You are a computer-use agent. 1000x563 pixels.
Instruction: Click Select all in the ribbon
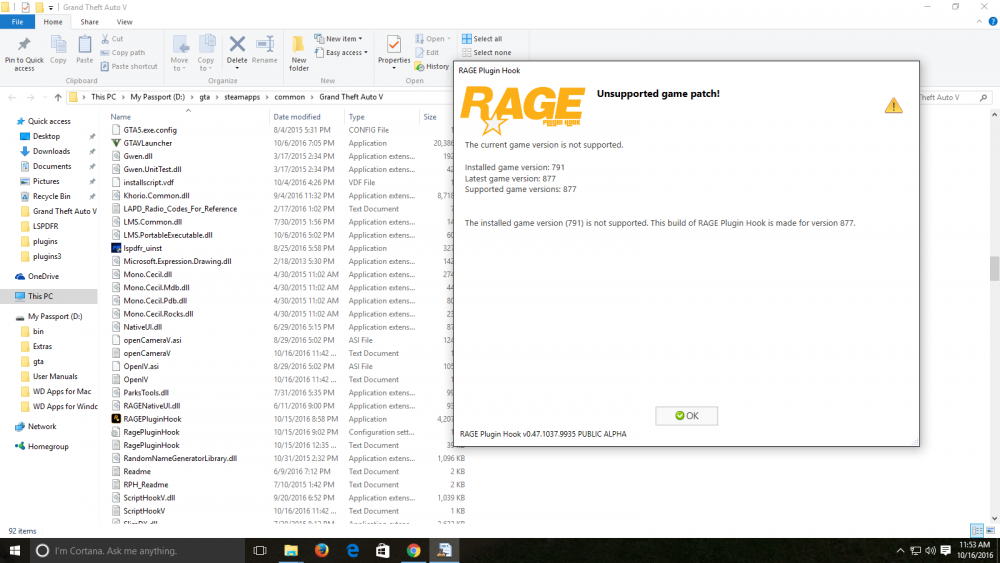[x=482, y=39]
